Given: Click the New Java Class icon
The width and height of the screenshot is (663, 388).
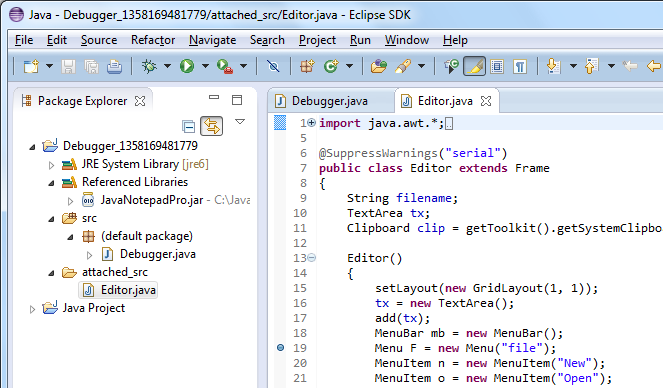Looking at the screenshot, I should tap(331, 66).
